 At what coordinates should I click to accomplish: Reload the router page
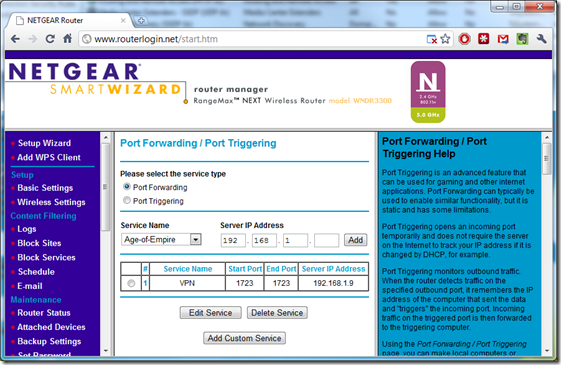[50, 39]
